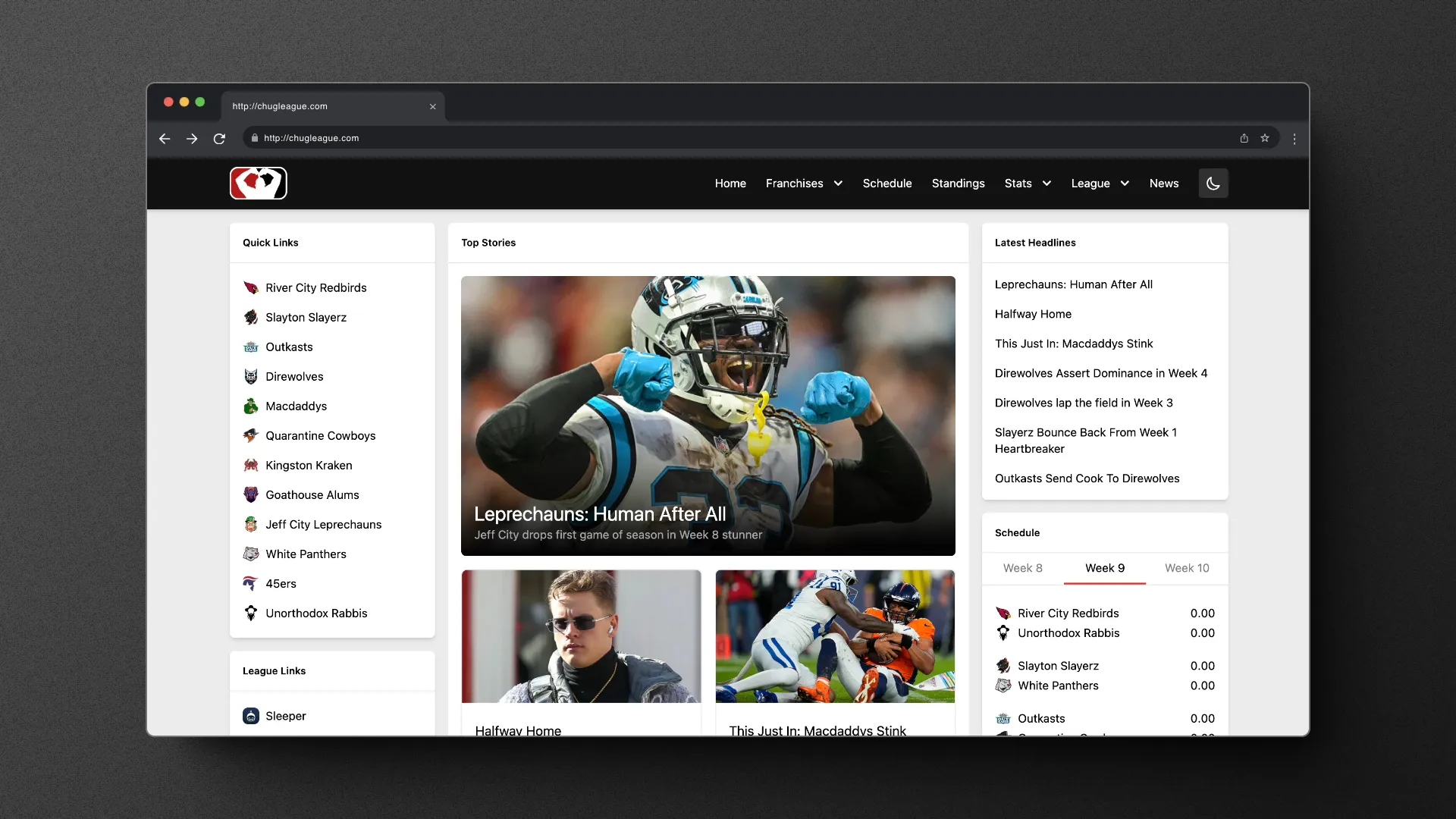Select the Week 10 schedule tab

pos(1187,568)
